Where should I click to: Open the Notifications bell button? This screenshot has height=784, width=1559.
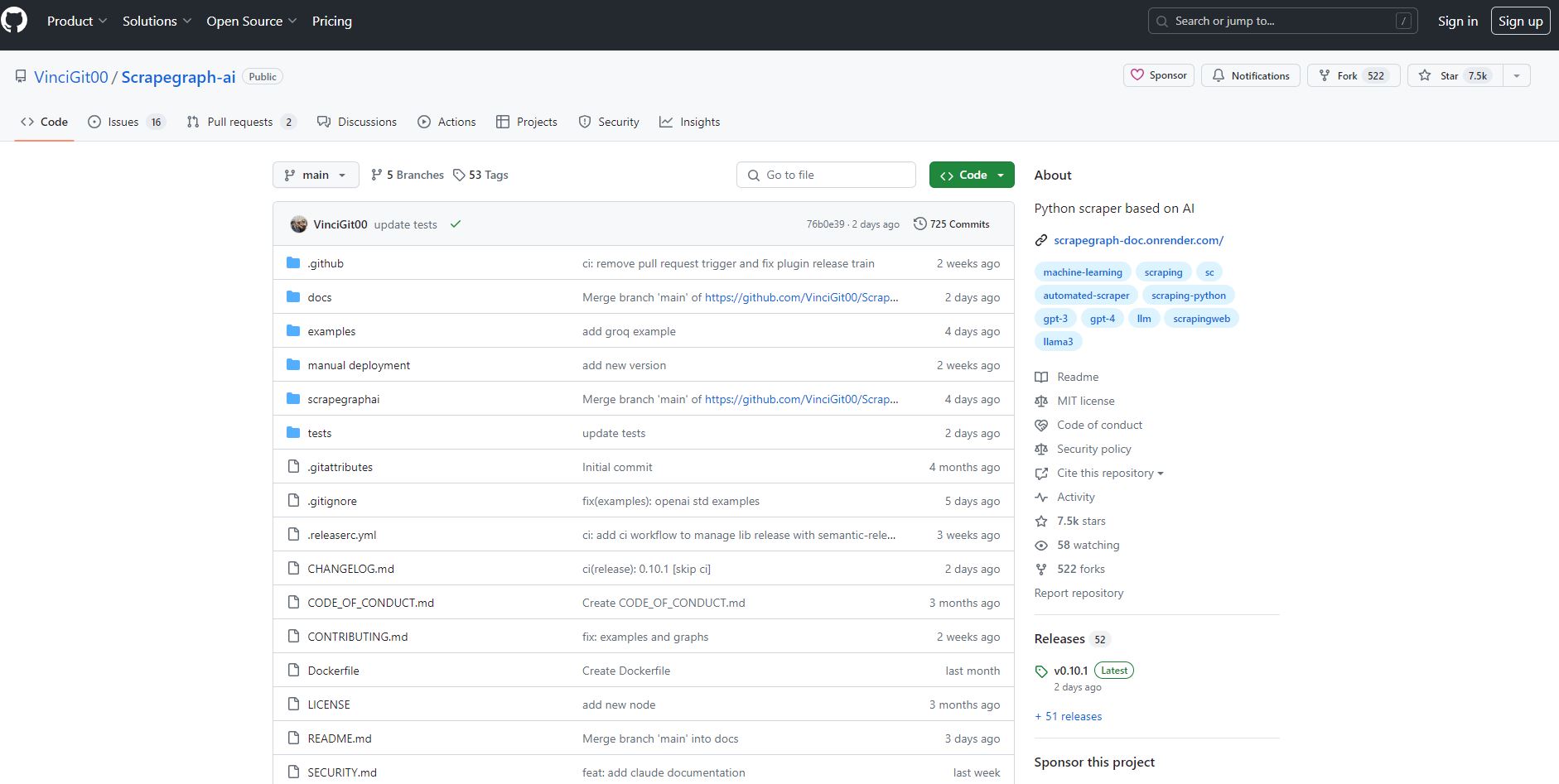point(1251,75)
